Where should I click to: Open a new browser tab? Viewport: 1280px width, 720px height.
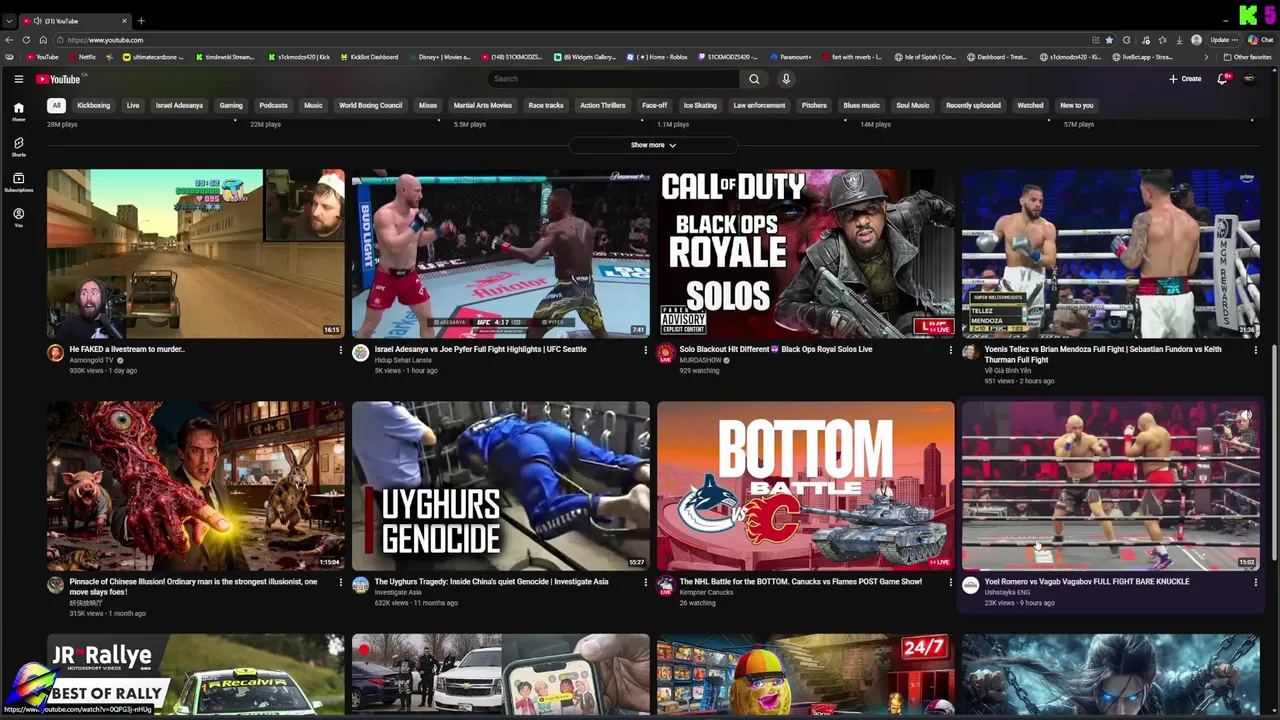click(141, 21)
